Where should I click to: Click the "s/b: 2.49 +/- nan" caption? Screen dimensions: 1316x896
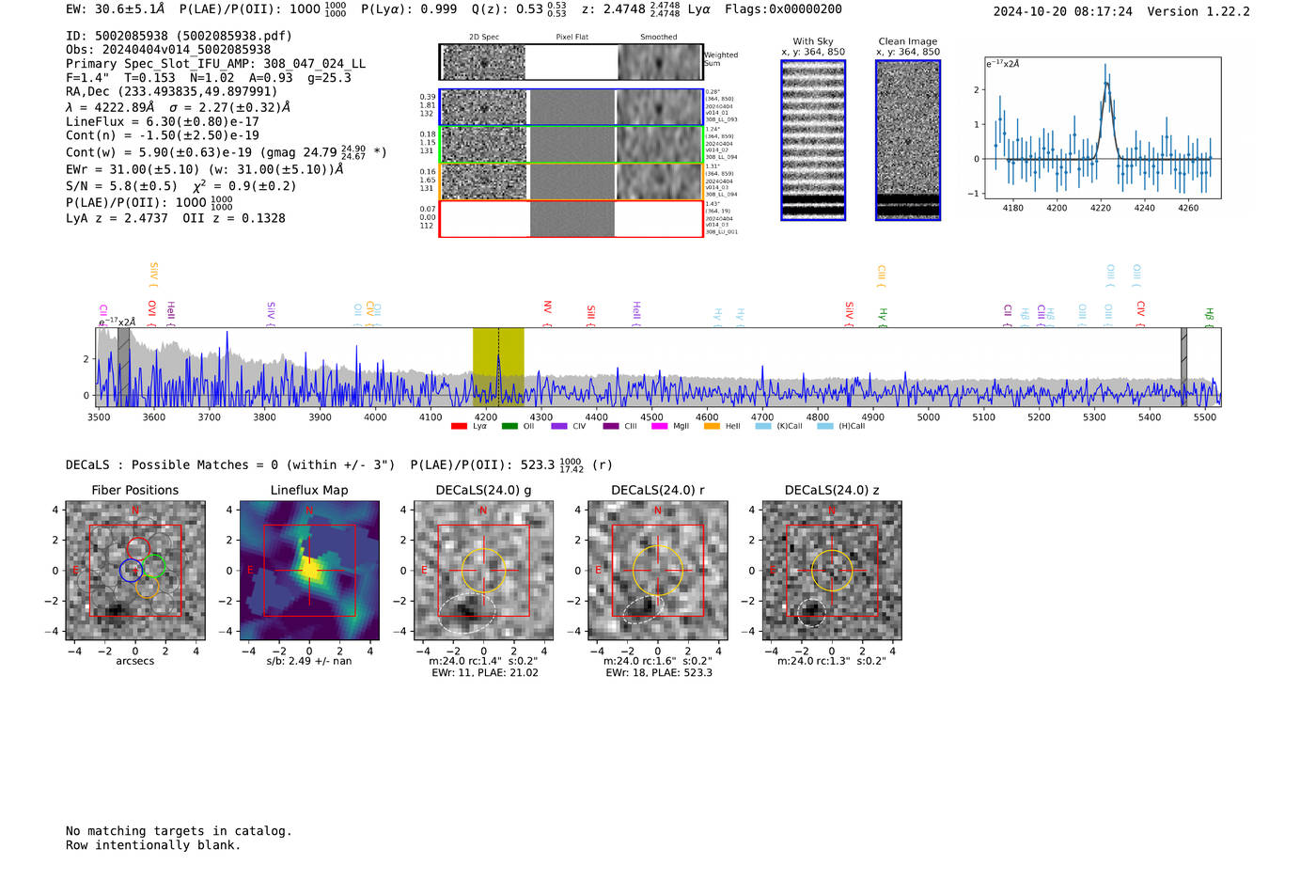click(x=309, y=661)
